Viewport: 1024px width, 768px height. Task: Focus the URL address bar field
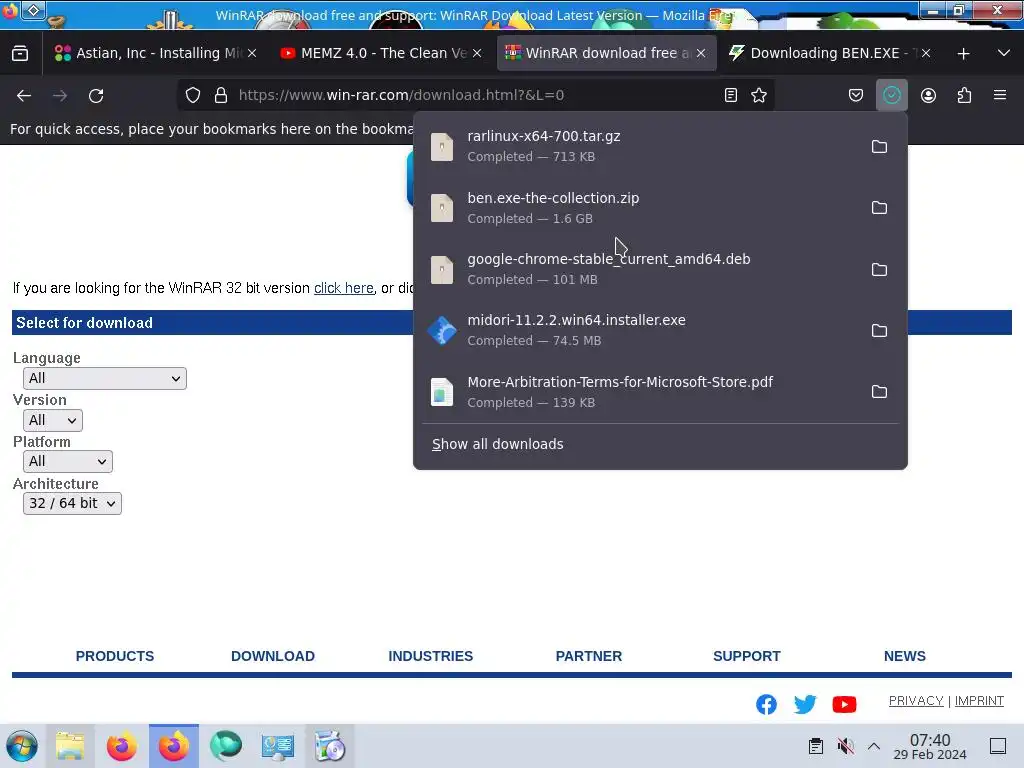point(475,95)
